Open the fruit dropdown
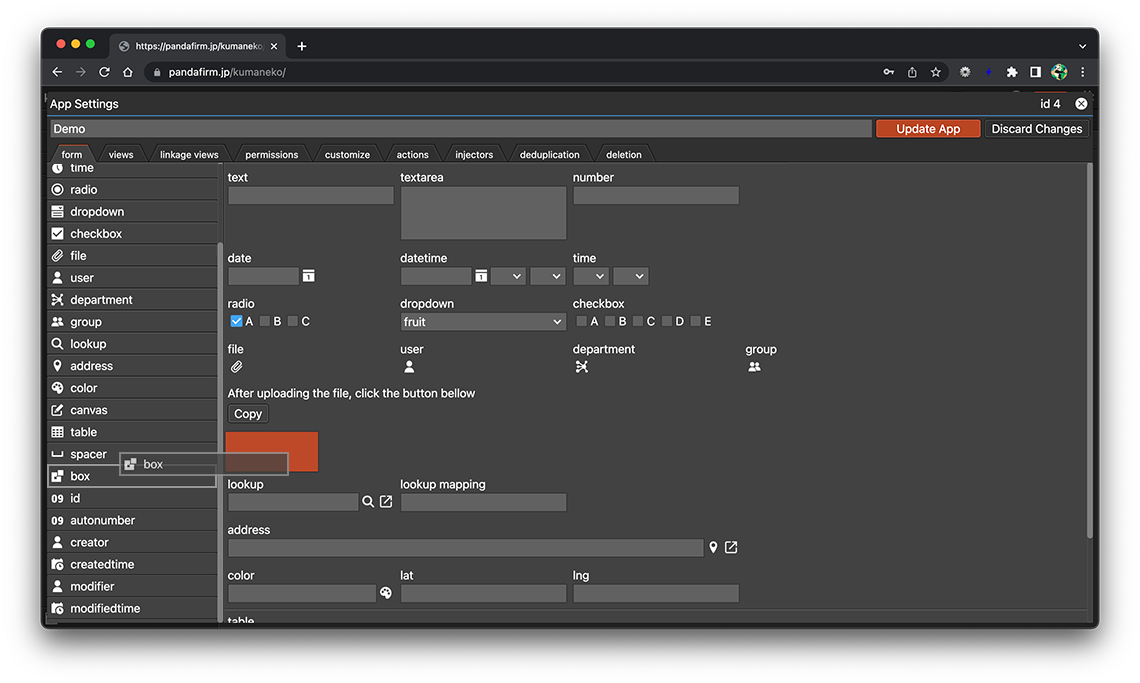This screenshot has height=683, width=1140. [483, 322]
